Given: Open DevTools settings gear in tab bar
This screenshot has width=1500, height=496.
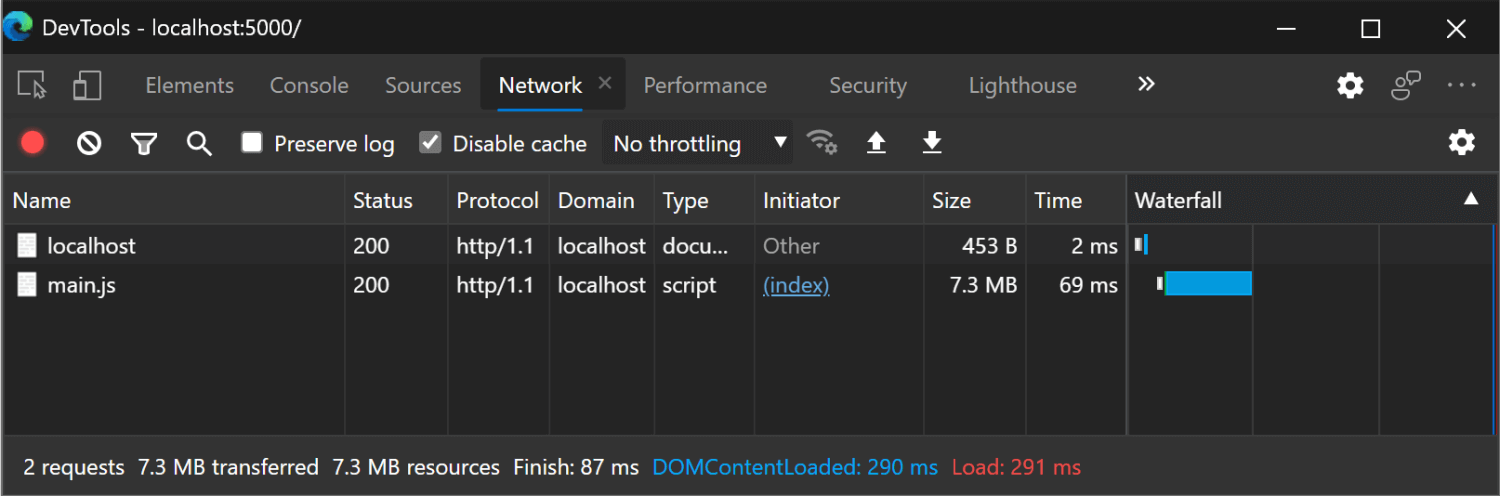Looking at the screenshot, I should pyautogui.click(x=1351, y=85).
